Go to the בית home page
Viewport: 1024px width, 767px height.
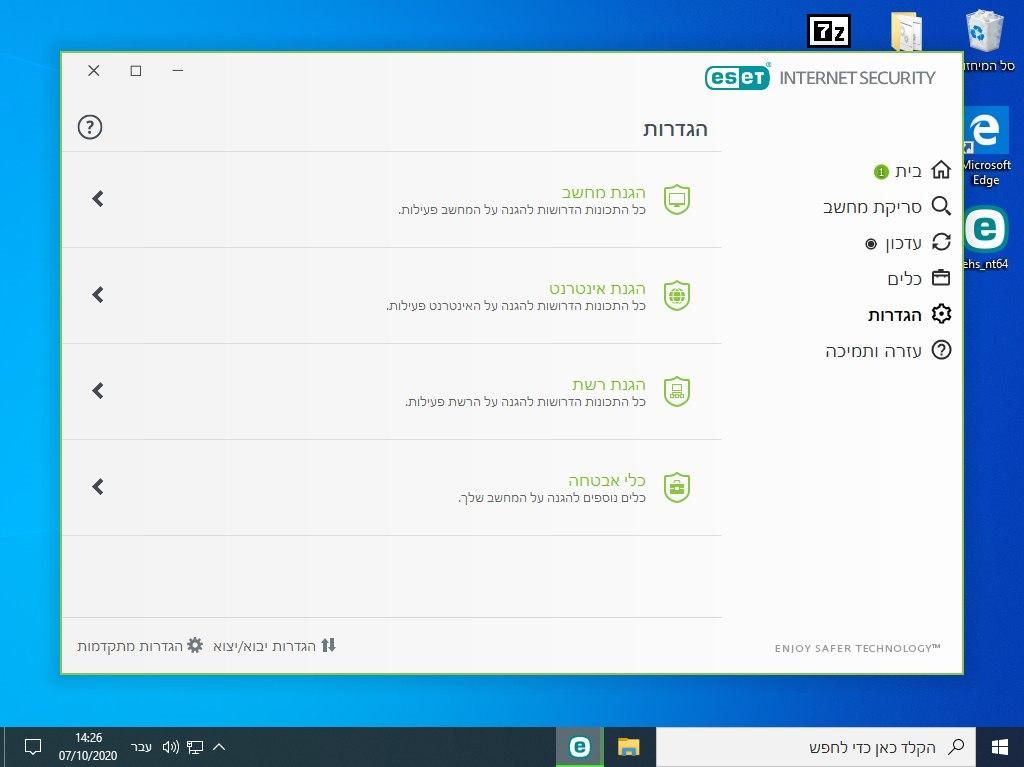908,171
